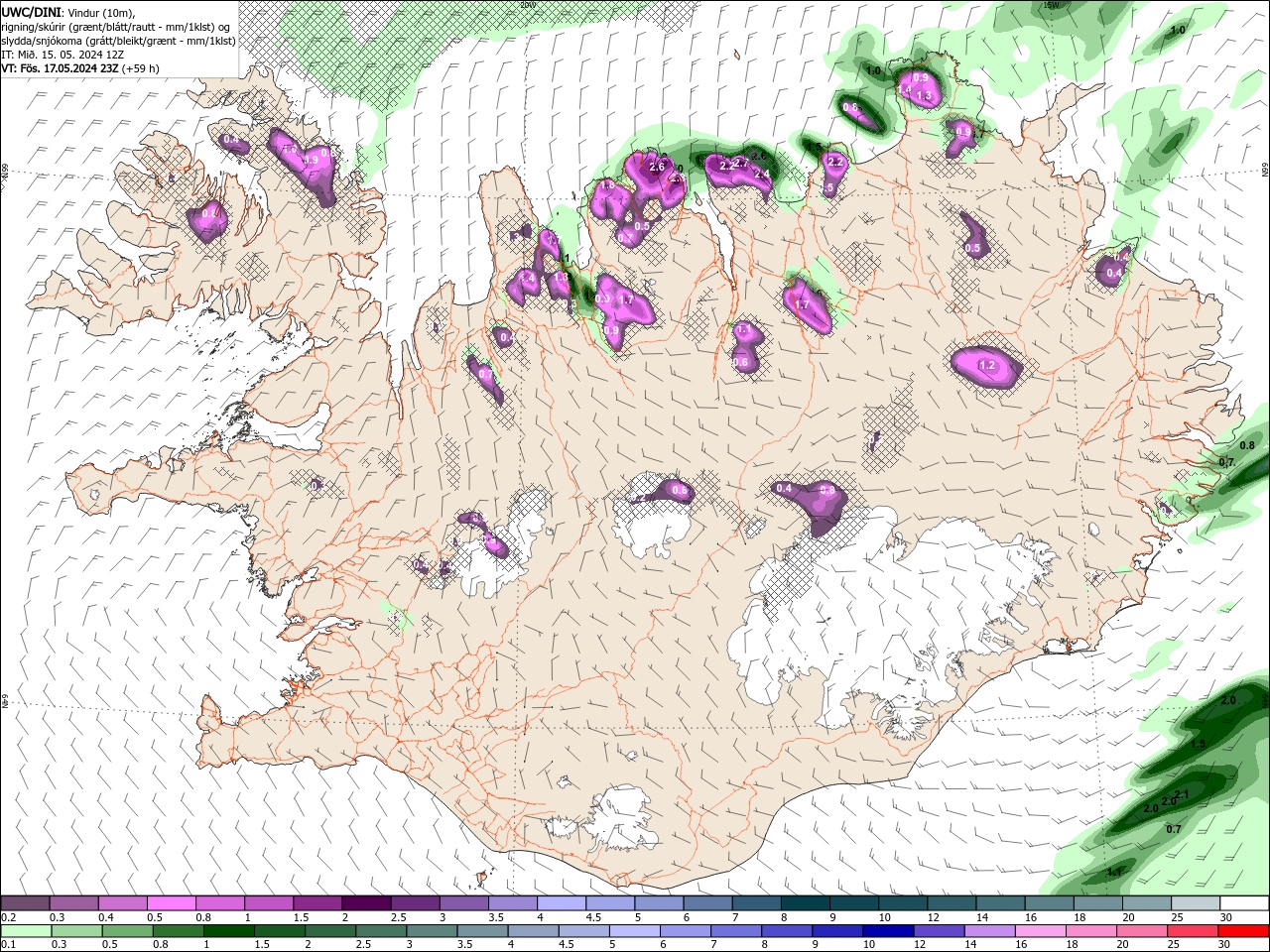Image resolution: width=1270 pixels, height=952 pixels.
Task: Pick the bright pink upper scale swatch at 0.5
Action: tap(171, 903)
